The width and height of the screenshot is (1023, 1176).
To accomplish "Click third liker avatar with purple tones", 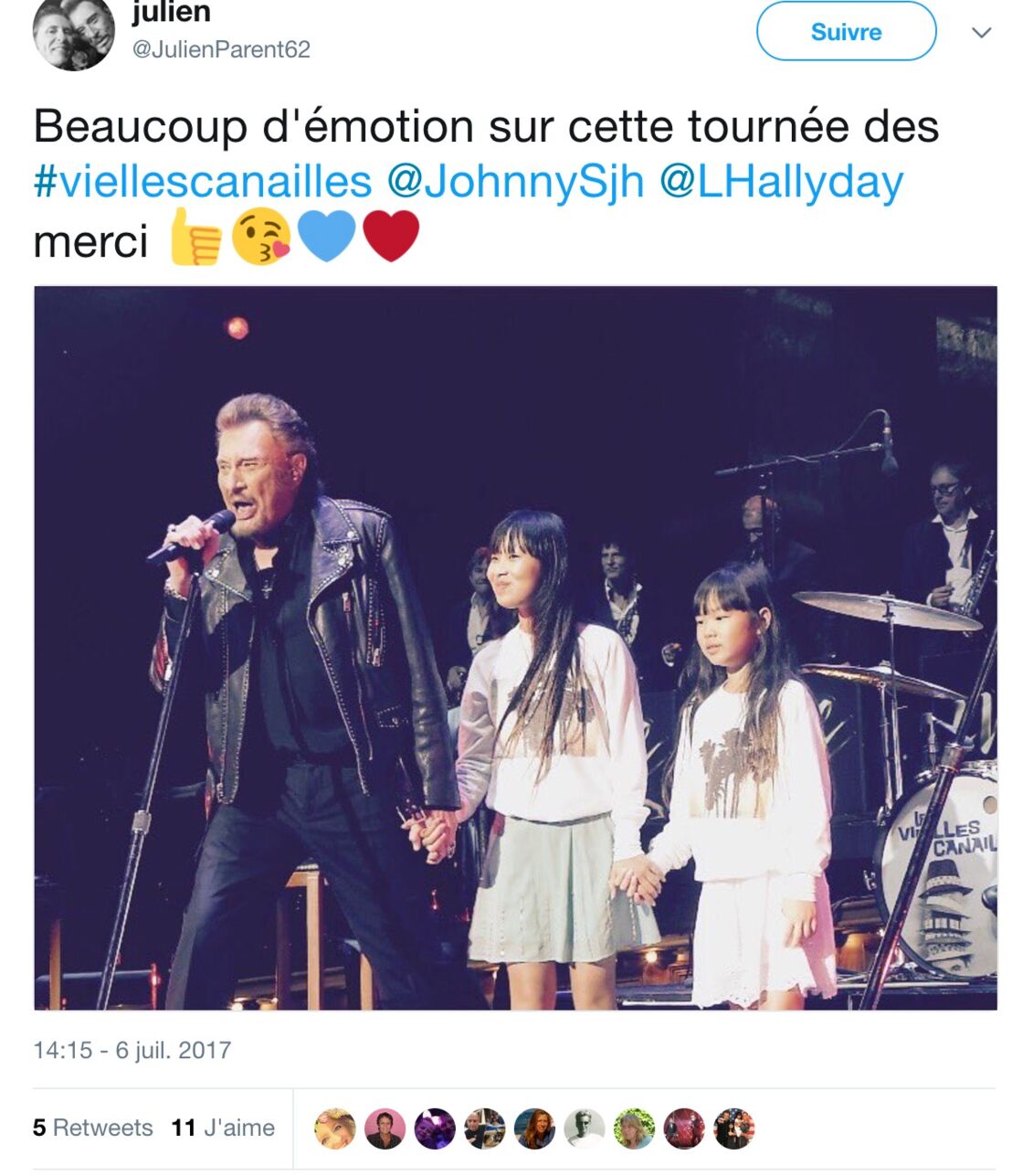I will pos(435,1128).
